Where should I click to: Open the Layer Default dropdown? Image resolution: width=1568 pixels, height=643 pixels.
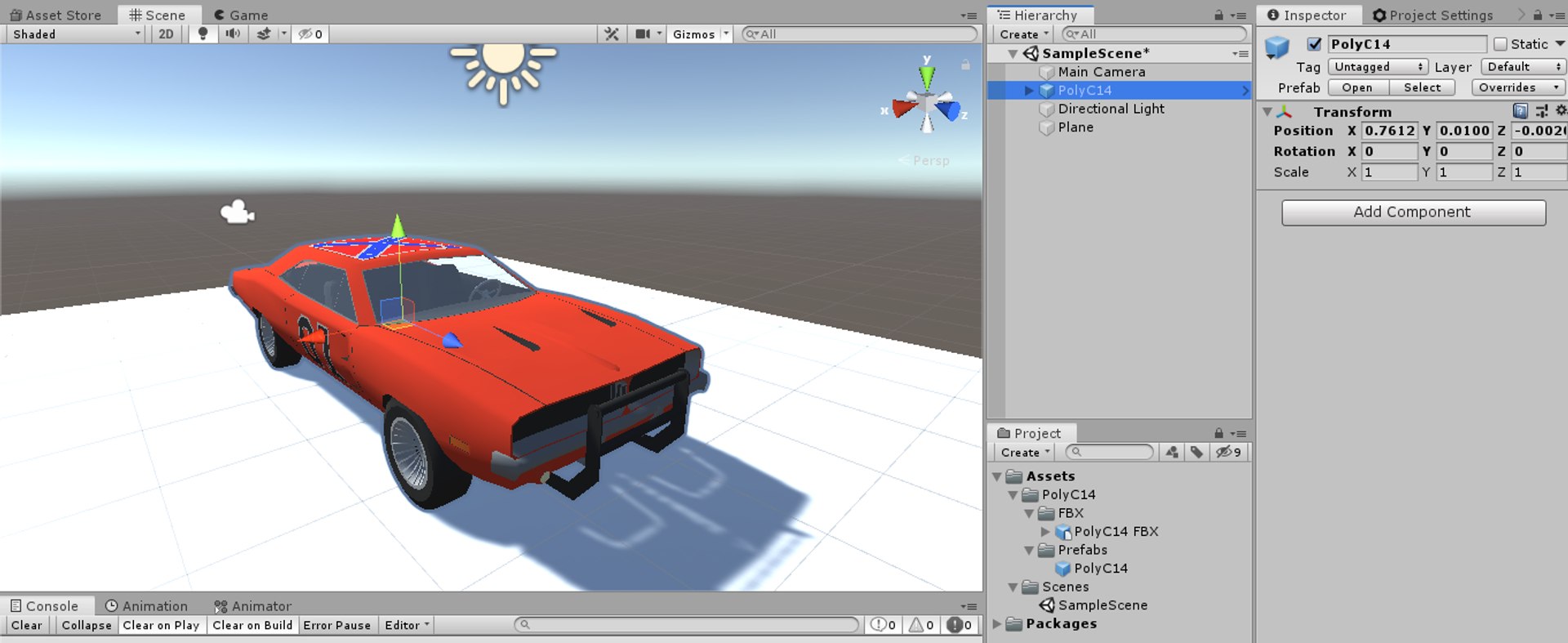pyautogui.click(x=1523, y=66)
